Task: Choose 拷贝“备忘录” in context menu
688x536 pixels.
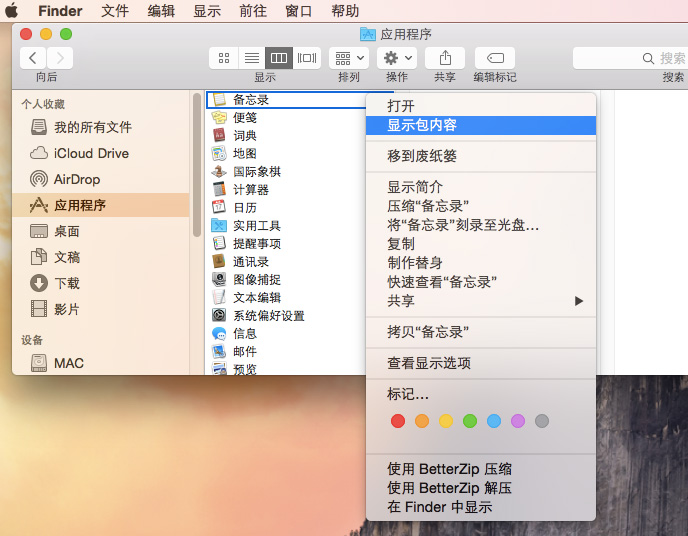Action: point(481,332)
